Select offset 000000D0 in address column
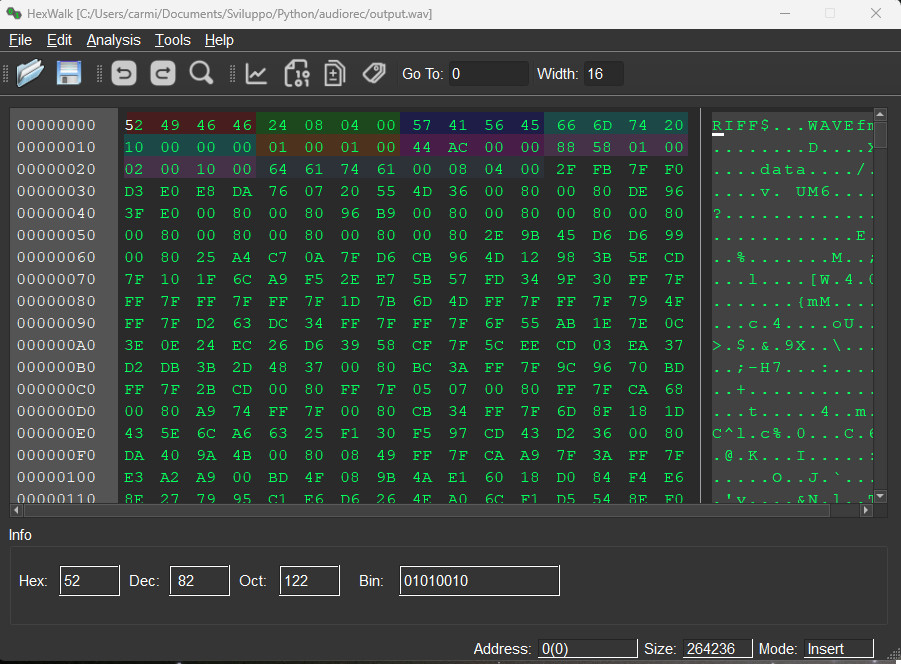 click(x=56, y=411)
